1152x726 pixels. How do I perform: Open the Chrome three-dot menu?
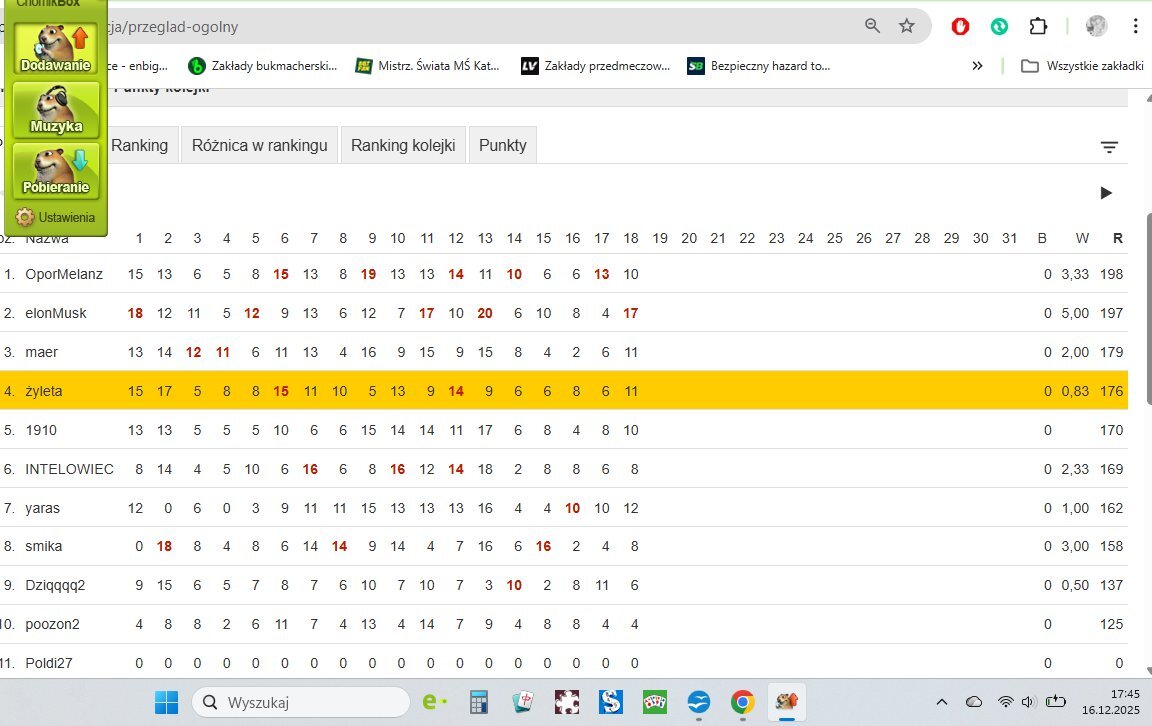[x=1136, y=26]
